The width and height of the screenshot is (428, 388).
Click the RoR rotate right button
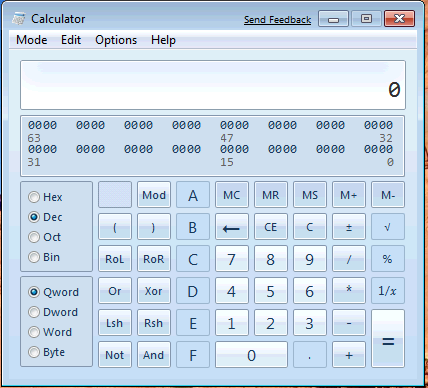click(154, 259)
